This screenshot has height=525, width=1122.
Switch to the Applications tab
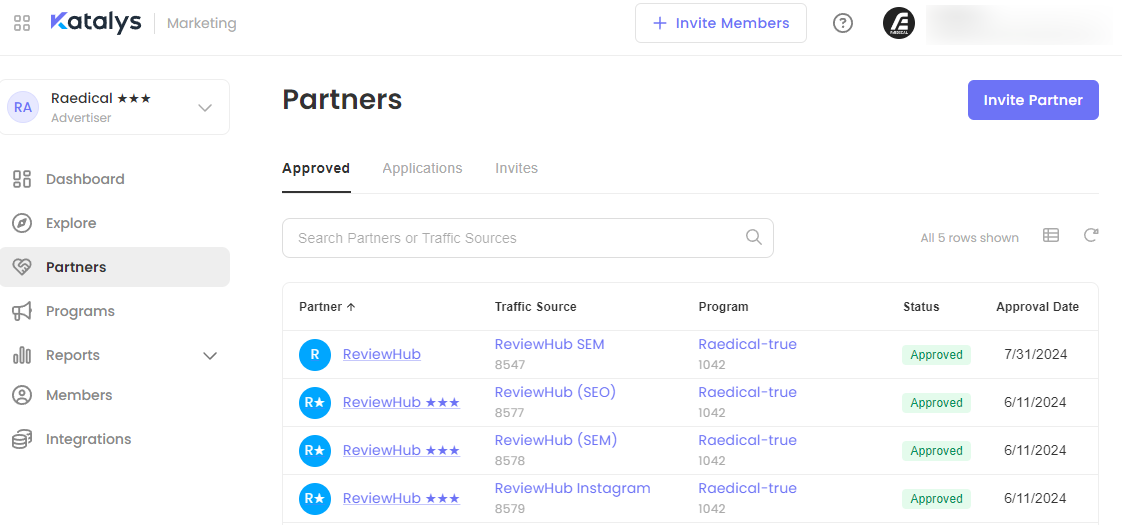[x=422, y=168]
